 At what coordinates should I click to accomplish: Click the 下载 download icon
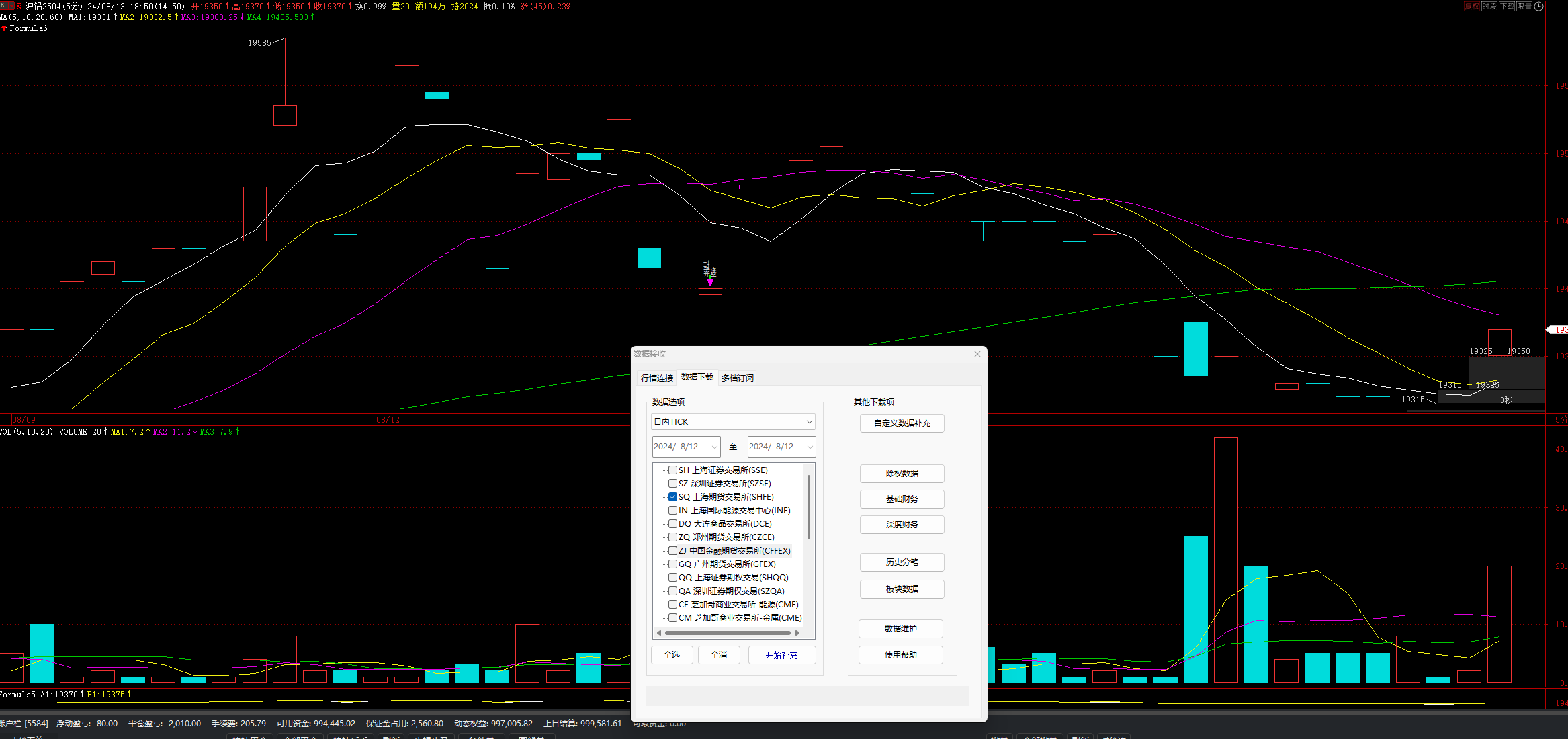point(1507,6)
